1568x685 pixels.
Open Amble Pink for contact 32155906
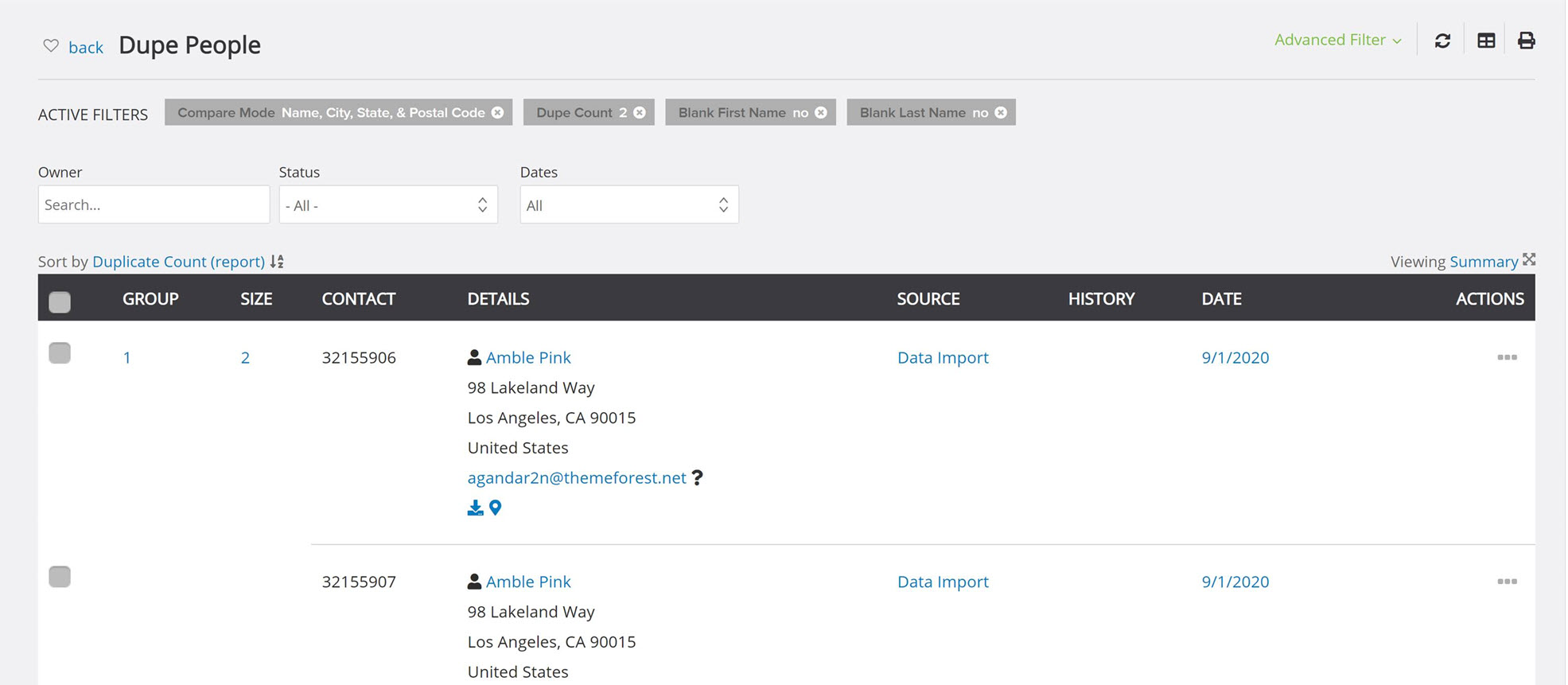pos(528,358)
